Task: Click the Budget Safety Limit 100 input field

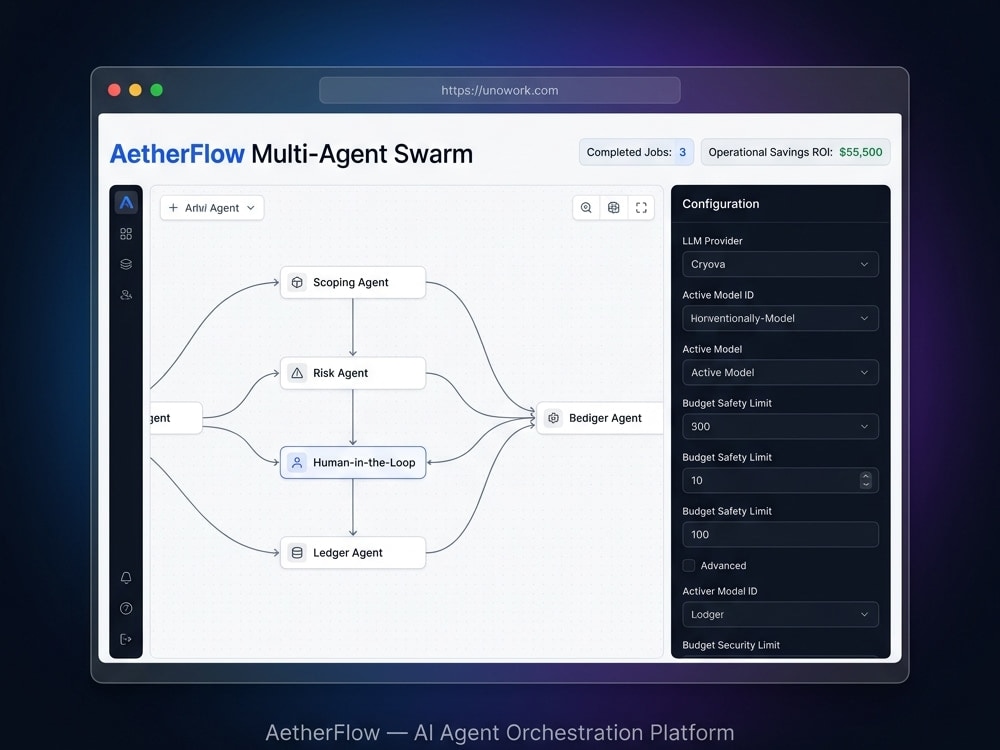Action: coord(780,535)
